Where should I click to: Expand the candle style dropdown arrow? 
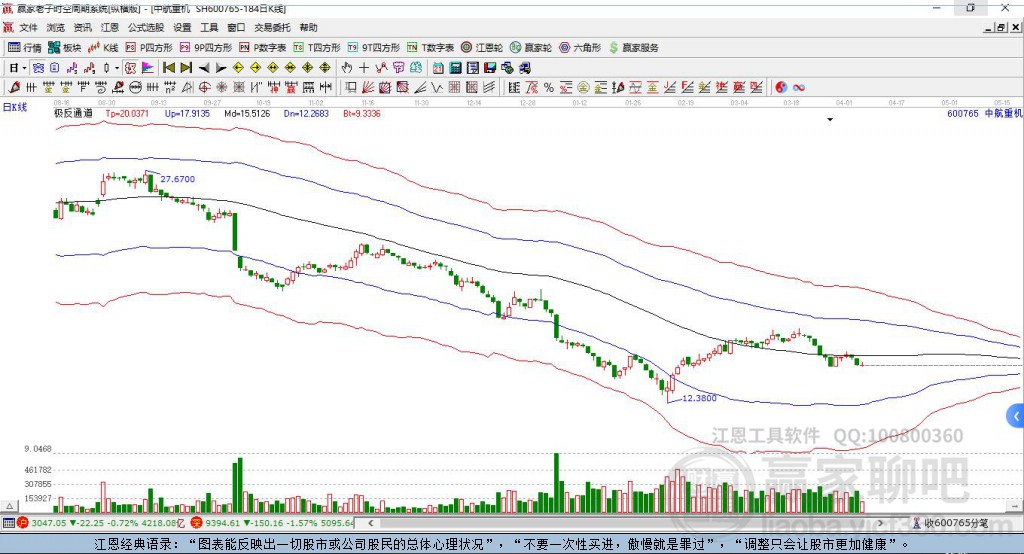[116, 68]
